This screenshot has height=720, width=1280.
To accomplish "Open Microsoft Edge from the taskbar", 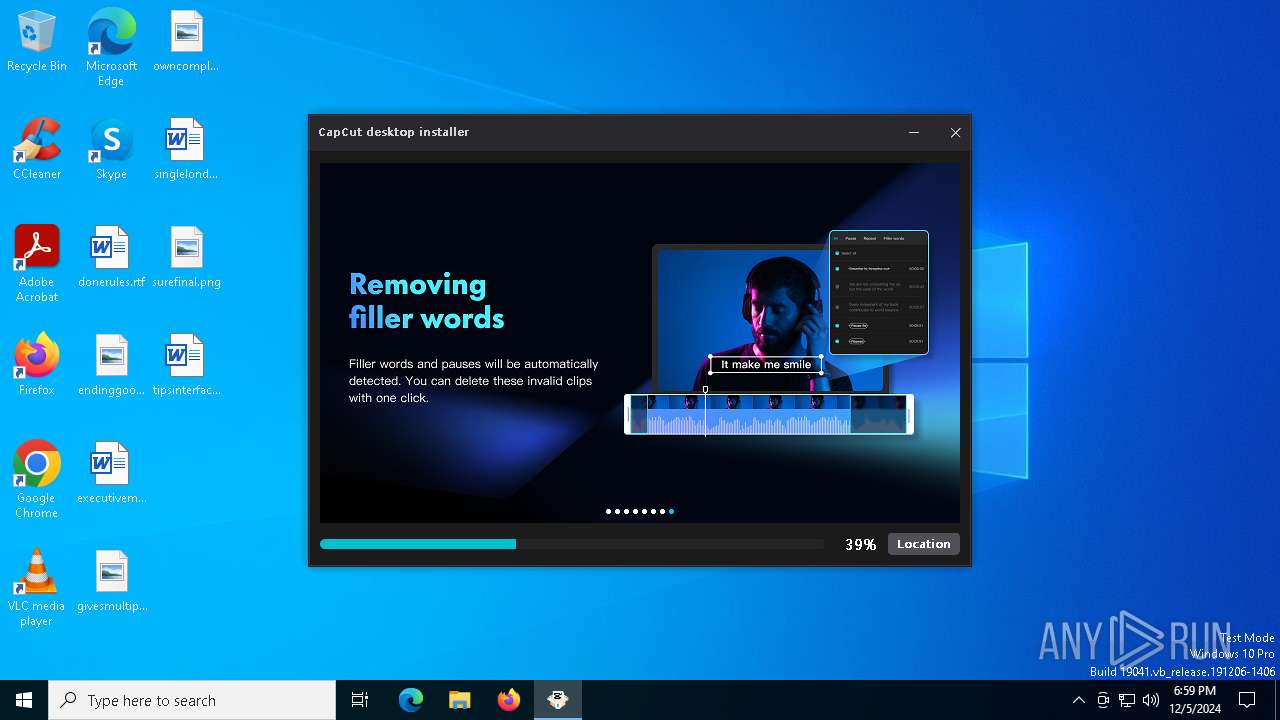I will coord(411,700).
